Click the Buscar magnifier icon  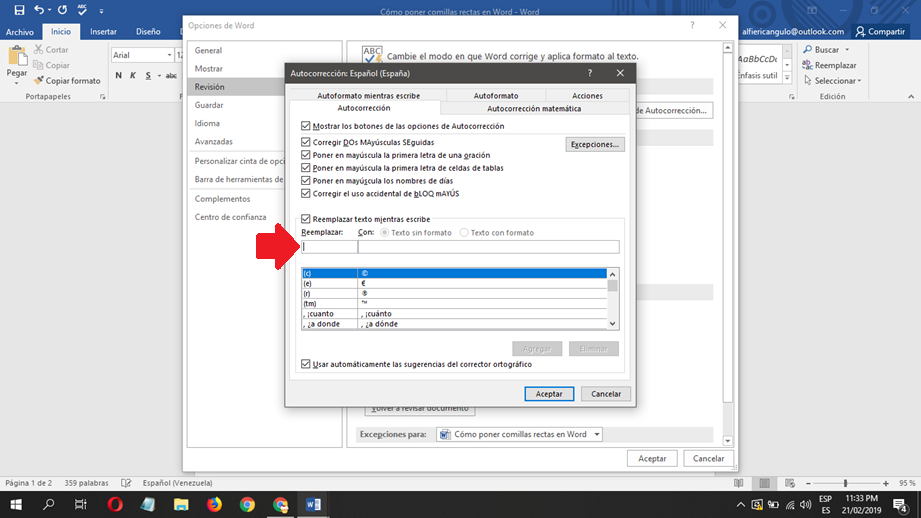click(808, 49)
